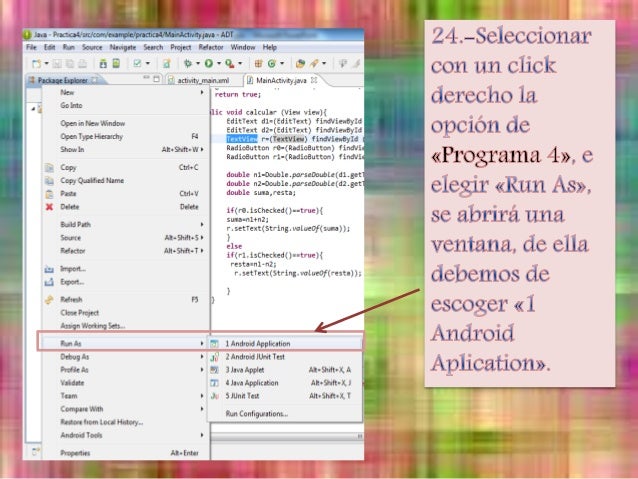
Task: Choose Go Into in the context menu
Action: click(x=126, y=105)
